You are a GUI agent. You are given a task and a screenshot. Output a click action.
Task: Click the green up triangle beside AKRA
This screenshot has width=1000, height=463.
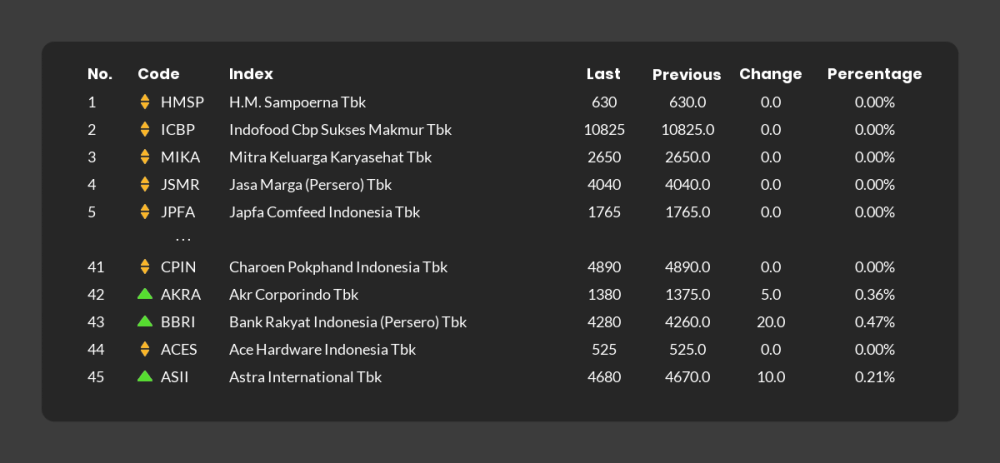(x=145, y=295)
